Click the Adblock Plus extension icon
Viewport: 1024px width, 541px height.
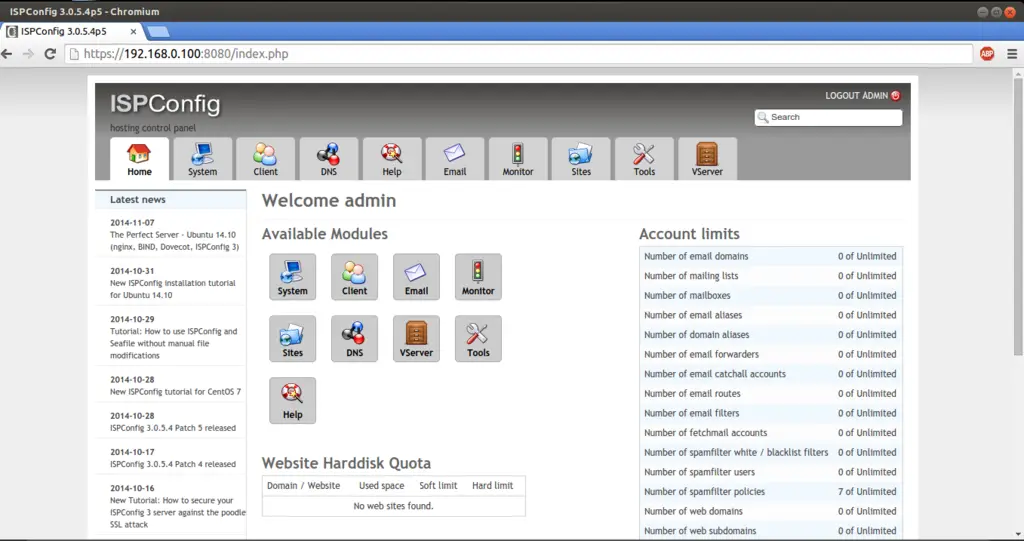tap(987, 54)
